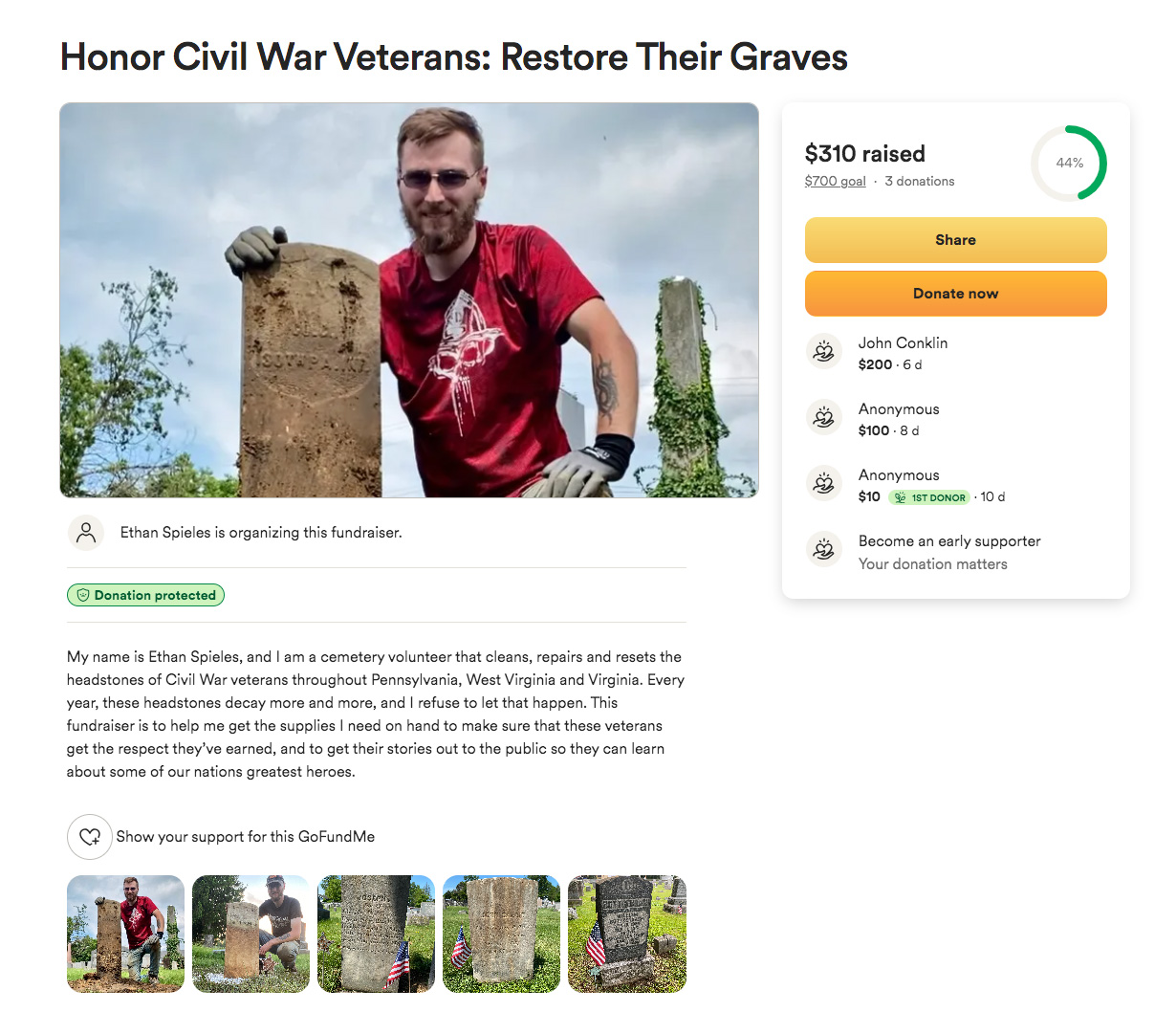Open the main fundraiser photo

[409, 300]
